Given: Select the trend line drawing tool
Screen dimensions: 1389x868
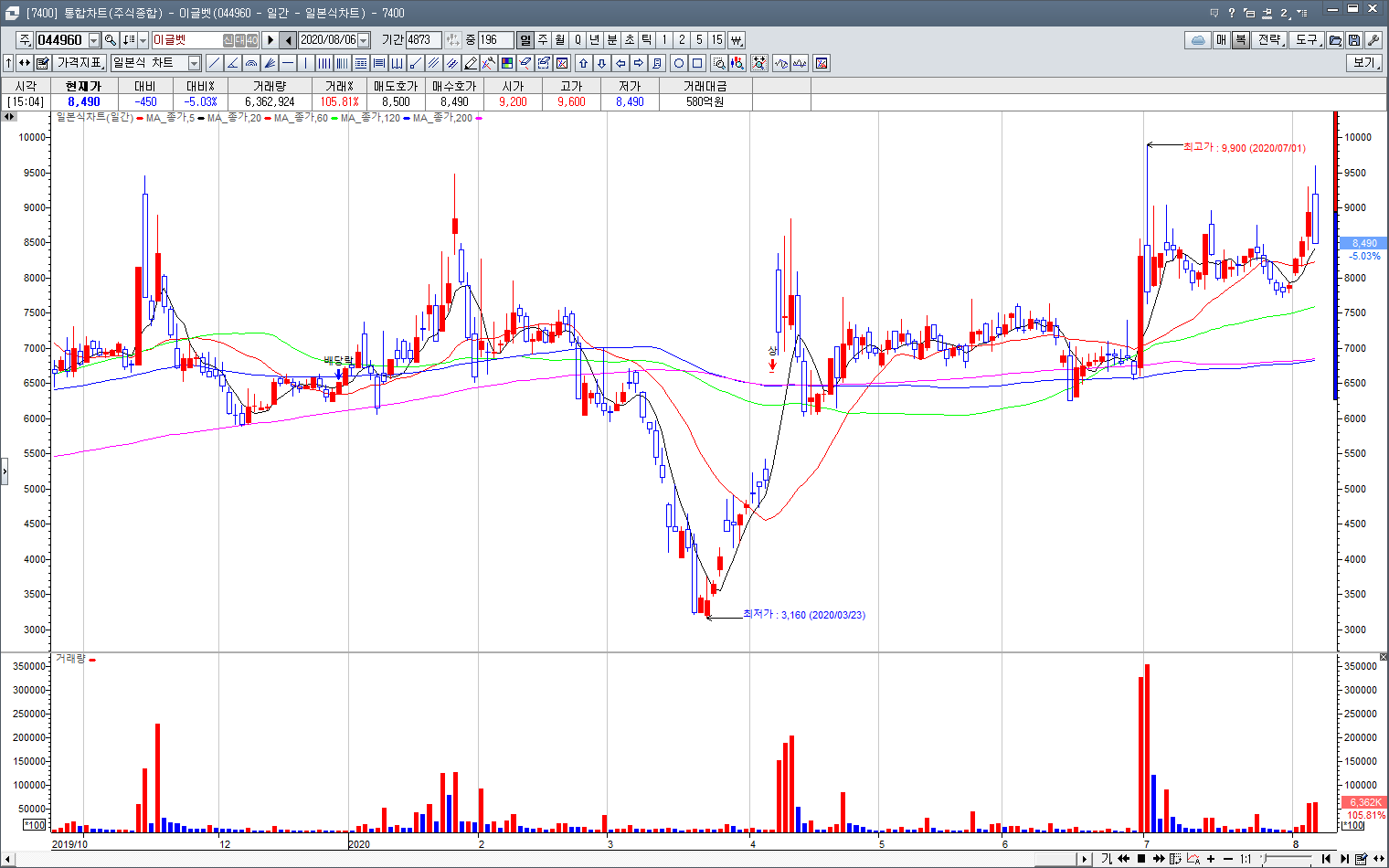Looking at the screenshot, I should tap(215, 63).
